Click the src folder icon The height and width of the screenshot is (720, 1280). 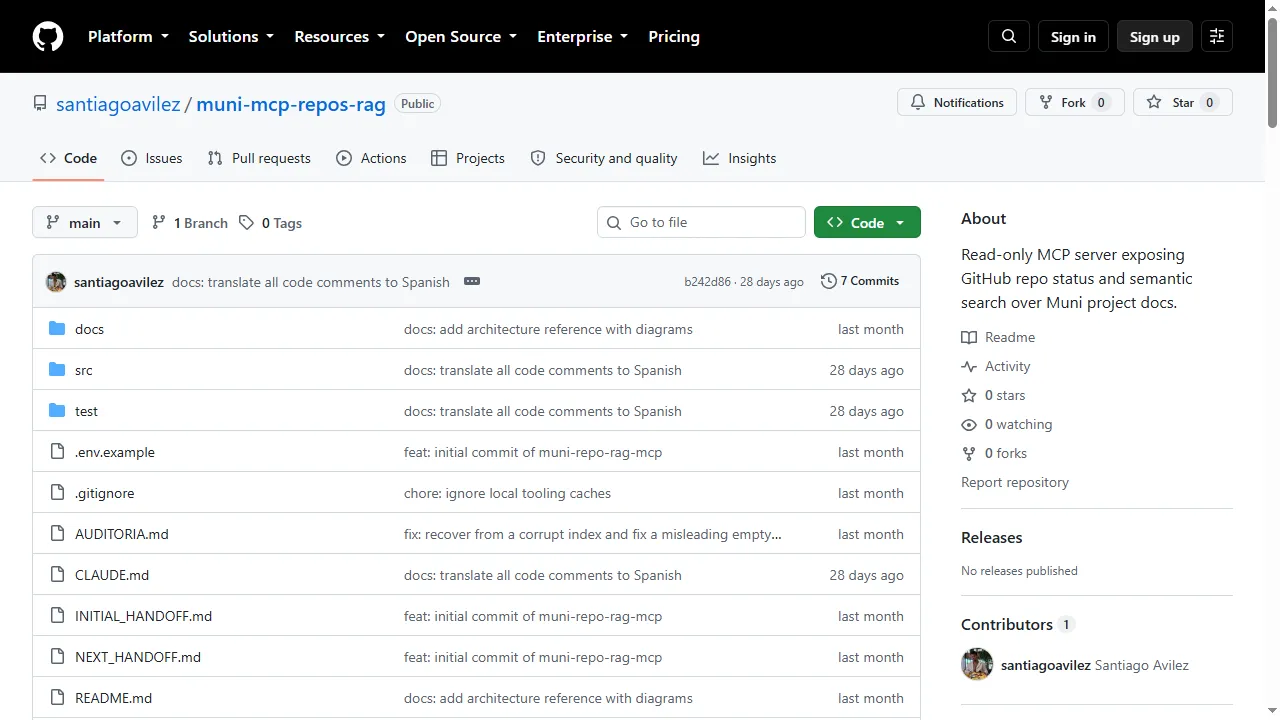[x=57, y=370]
